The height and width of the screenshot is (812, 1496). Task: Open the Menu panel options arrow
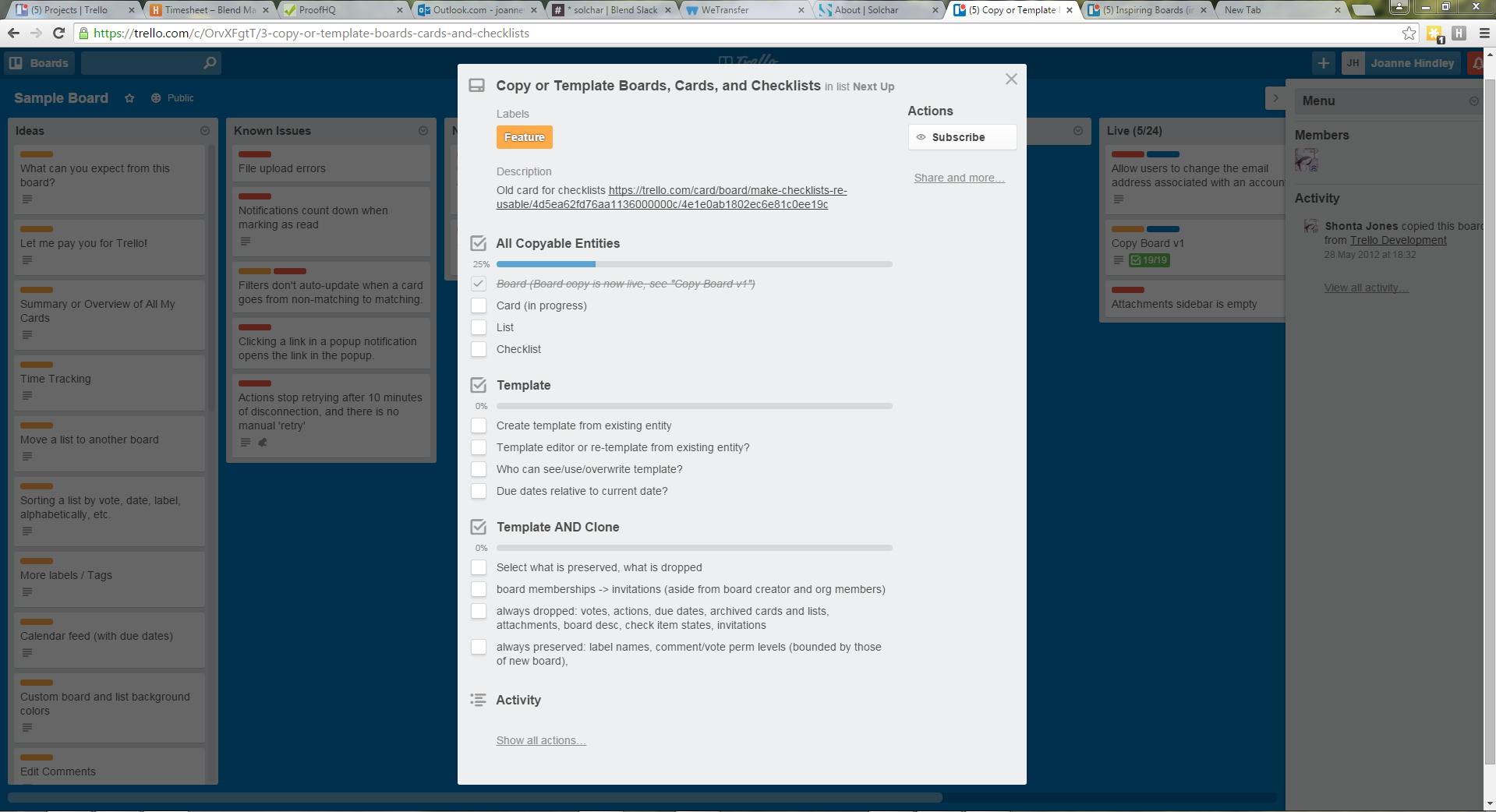(1473, 101)
